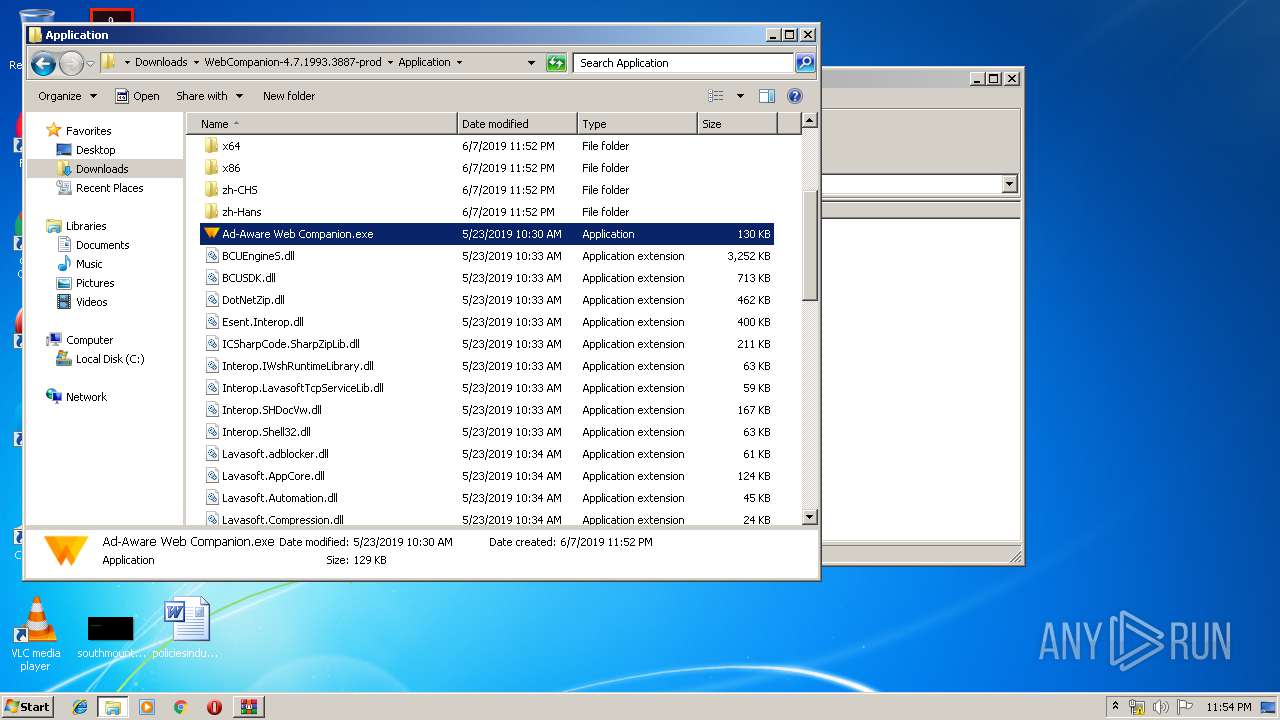Show hidden tray icons arrow
Viewport: 1280px width, 720px height.
1115,706
